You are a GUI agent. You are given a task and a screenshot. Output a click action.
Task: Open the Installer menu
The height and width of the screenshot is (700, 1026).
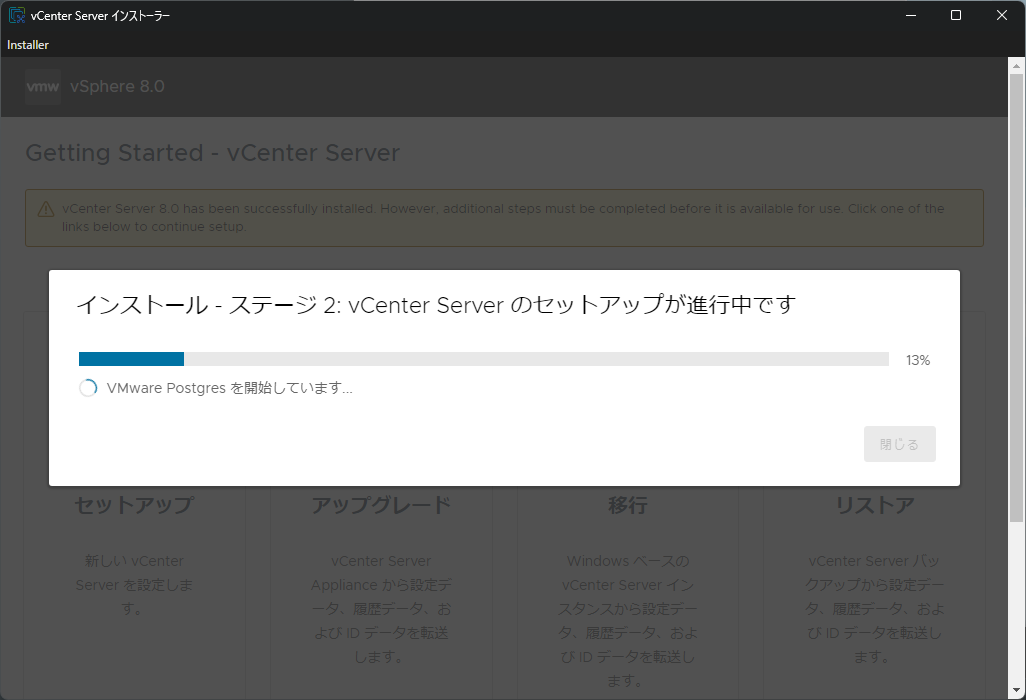click(x=27, y=44)
